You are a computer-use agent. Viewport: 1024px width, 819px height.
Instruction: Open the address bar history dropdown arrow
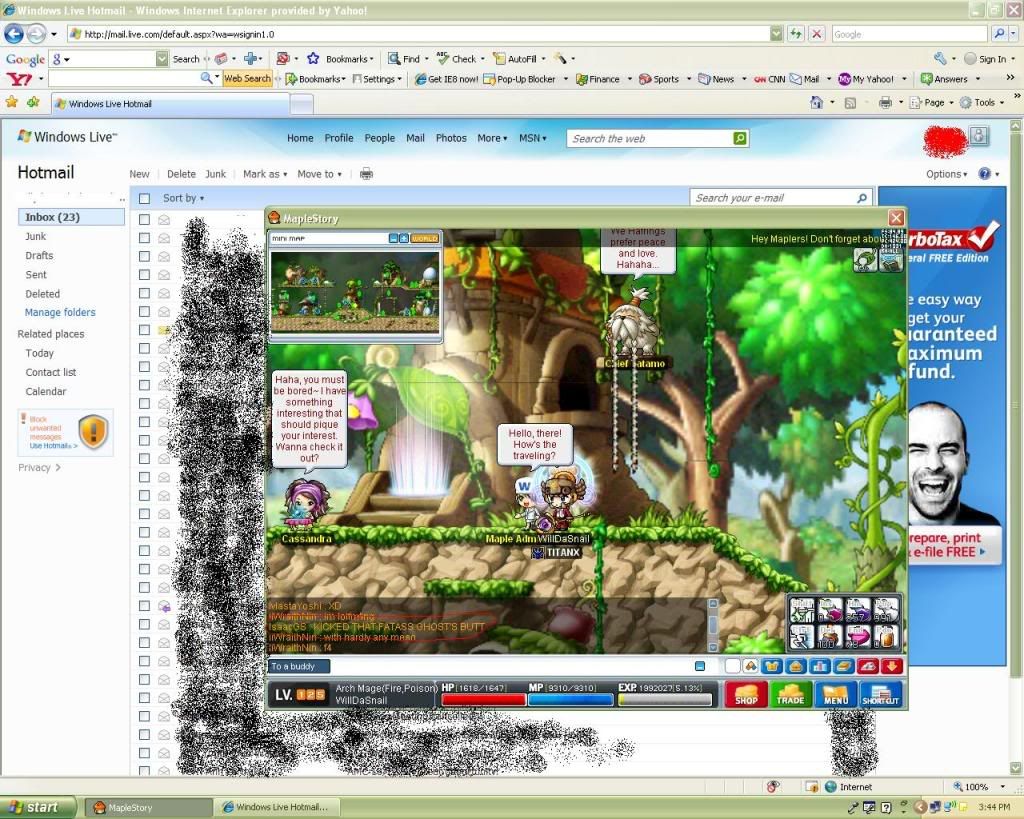pyautogui.click(x=776, y=34)
